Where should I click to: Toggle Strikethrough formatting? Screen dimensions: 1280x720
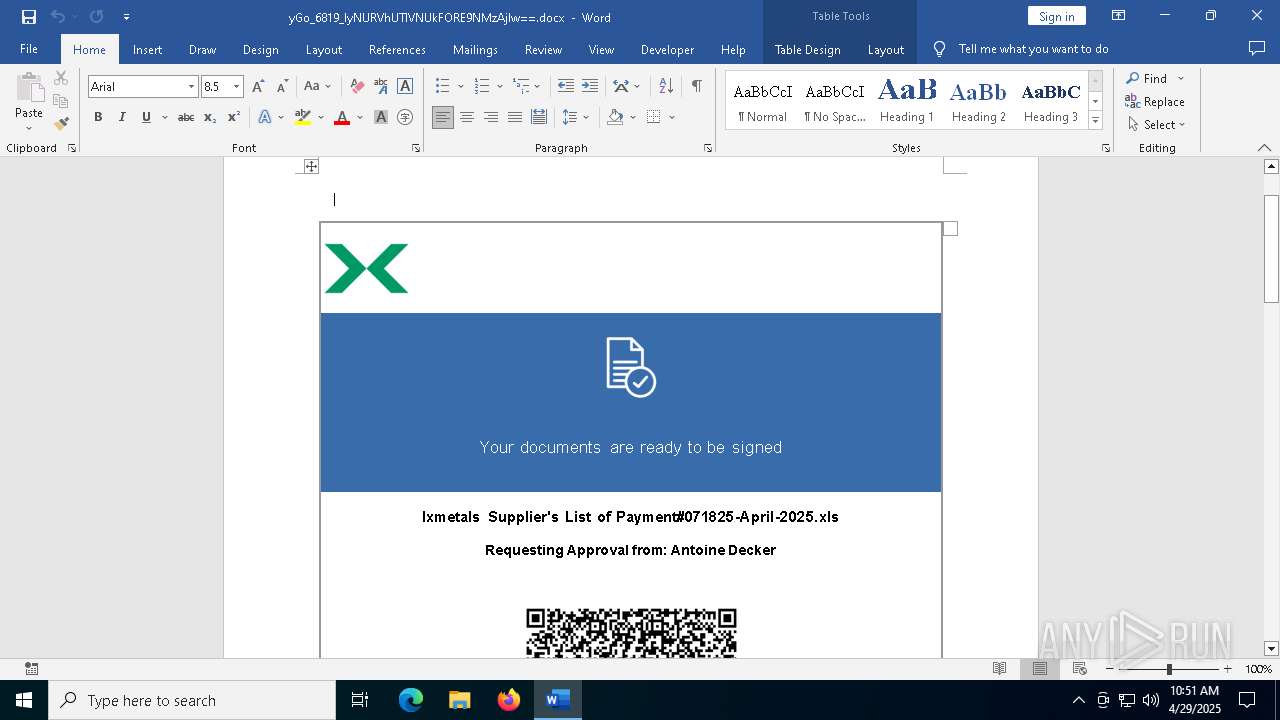pyautogui.click(x=186, y=117)
